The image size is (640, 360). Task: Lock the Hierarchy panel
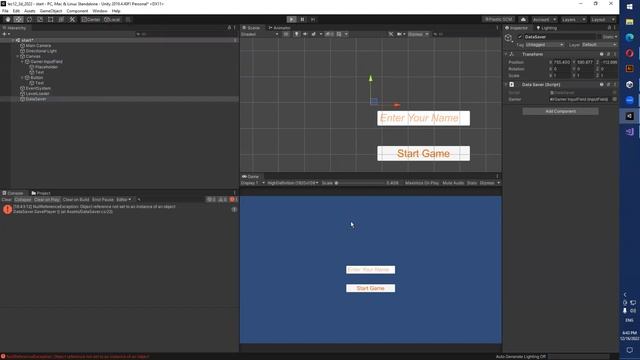[x=229, y=28]
